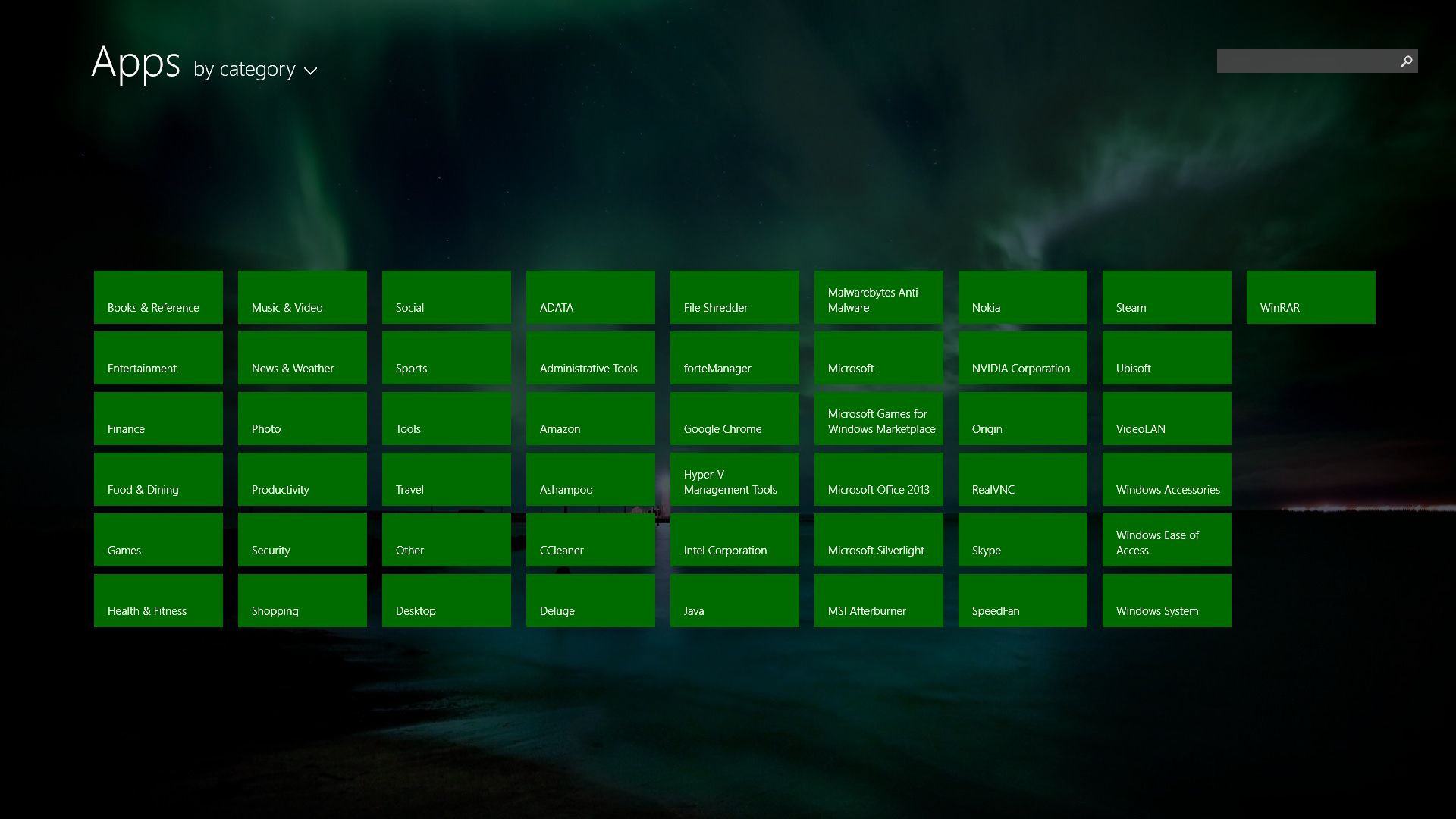
Task: Jump to Microsoft Games for Windows Marketplace
Action: pos(879,419)
